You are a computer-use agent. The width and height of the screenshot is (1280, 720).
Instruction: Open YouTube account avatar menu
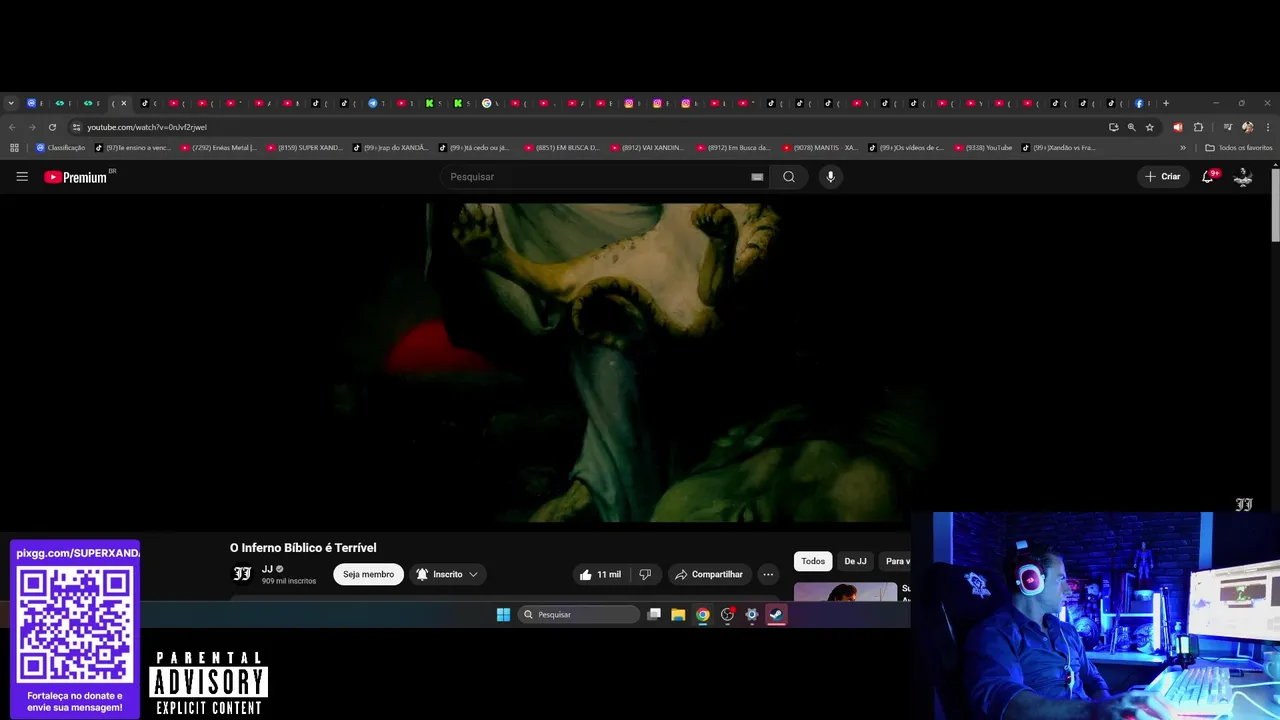[1243, 177]
